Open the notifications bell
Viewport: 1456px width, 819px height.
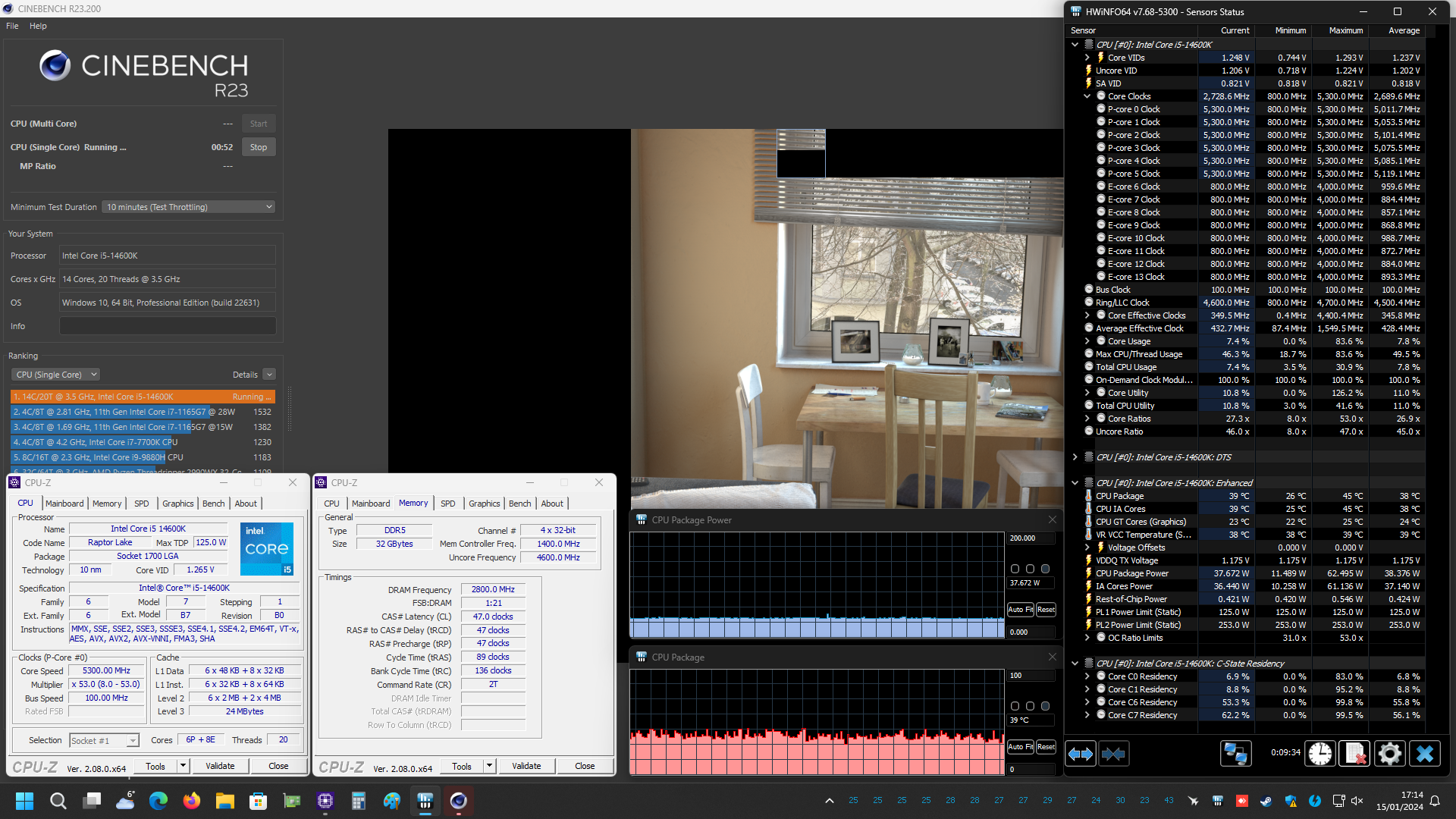click(1435, 801)
